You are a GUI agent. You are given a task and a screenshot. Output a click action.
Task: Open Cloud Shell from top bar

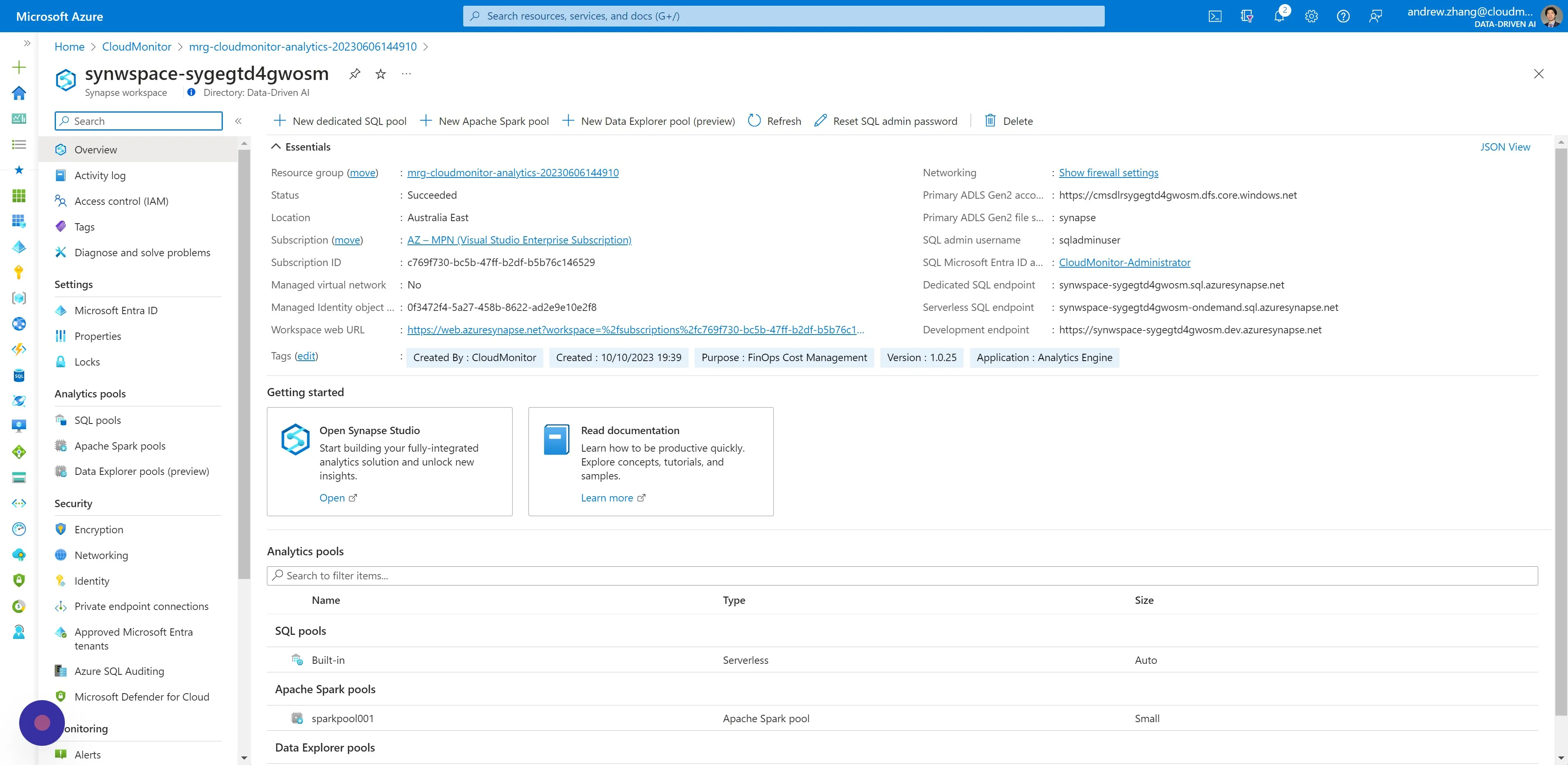1215,16
